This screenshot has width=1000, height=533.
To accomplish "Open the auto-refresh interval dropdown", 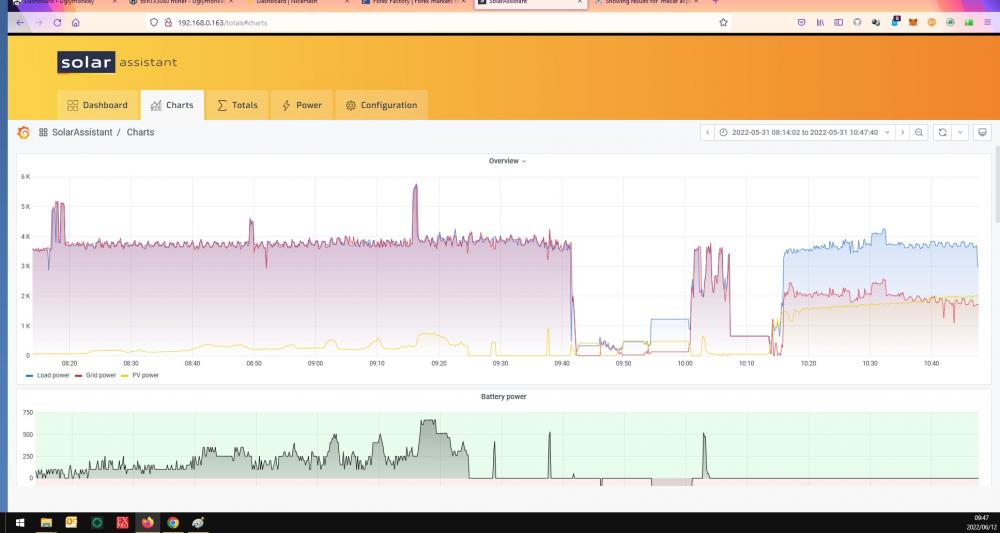I will point(960,133).
